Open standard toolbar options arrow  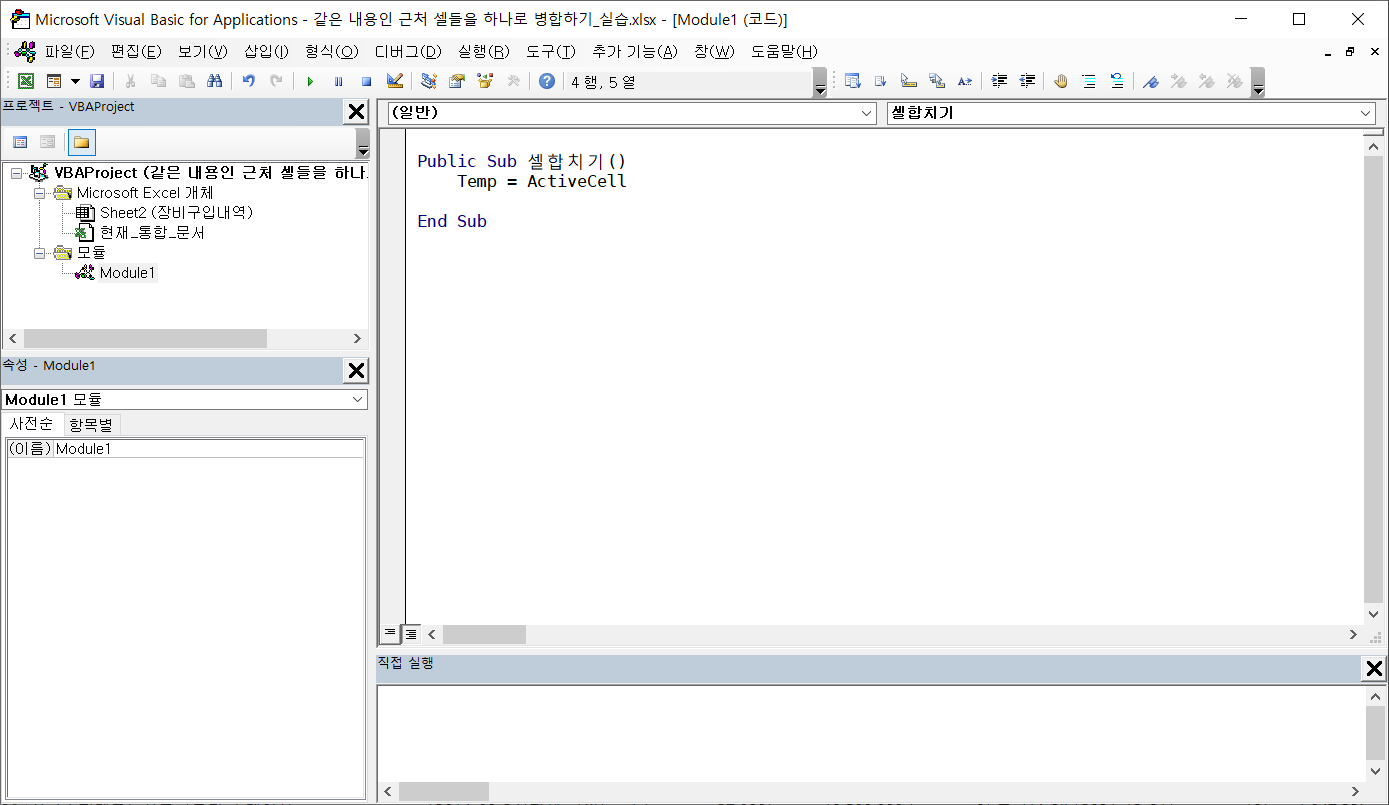[x=821, y=82]
